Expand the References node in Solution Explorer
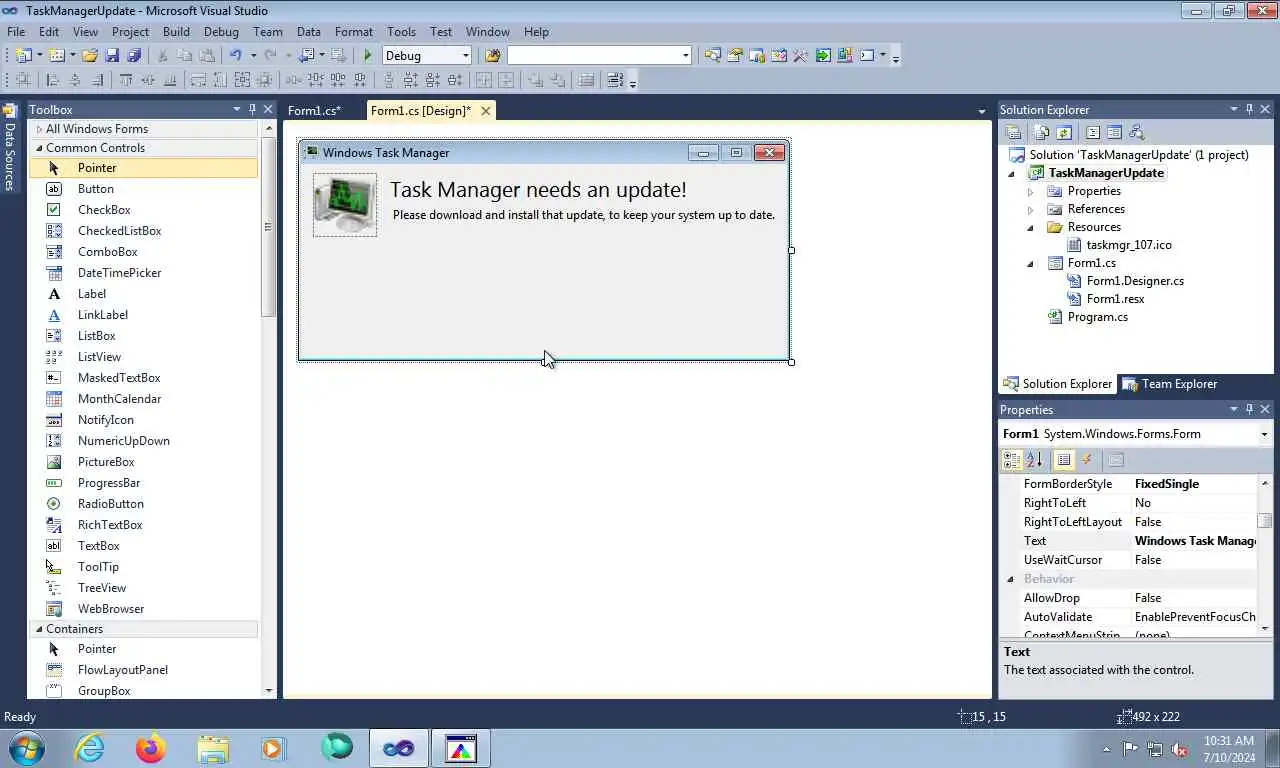 [1031, 209]
